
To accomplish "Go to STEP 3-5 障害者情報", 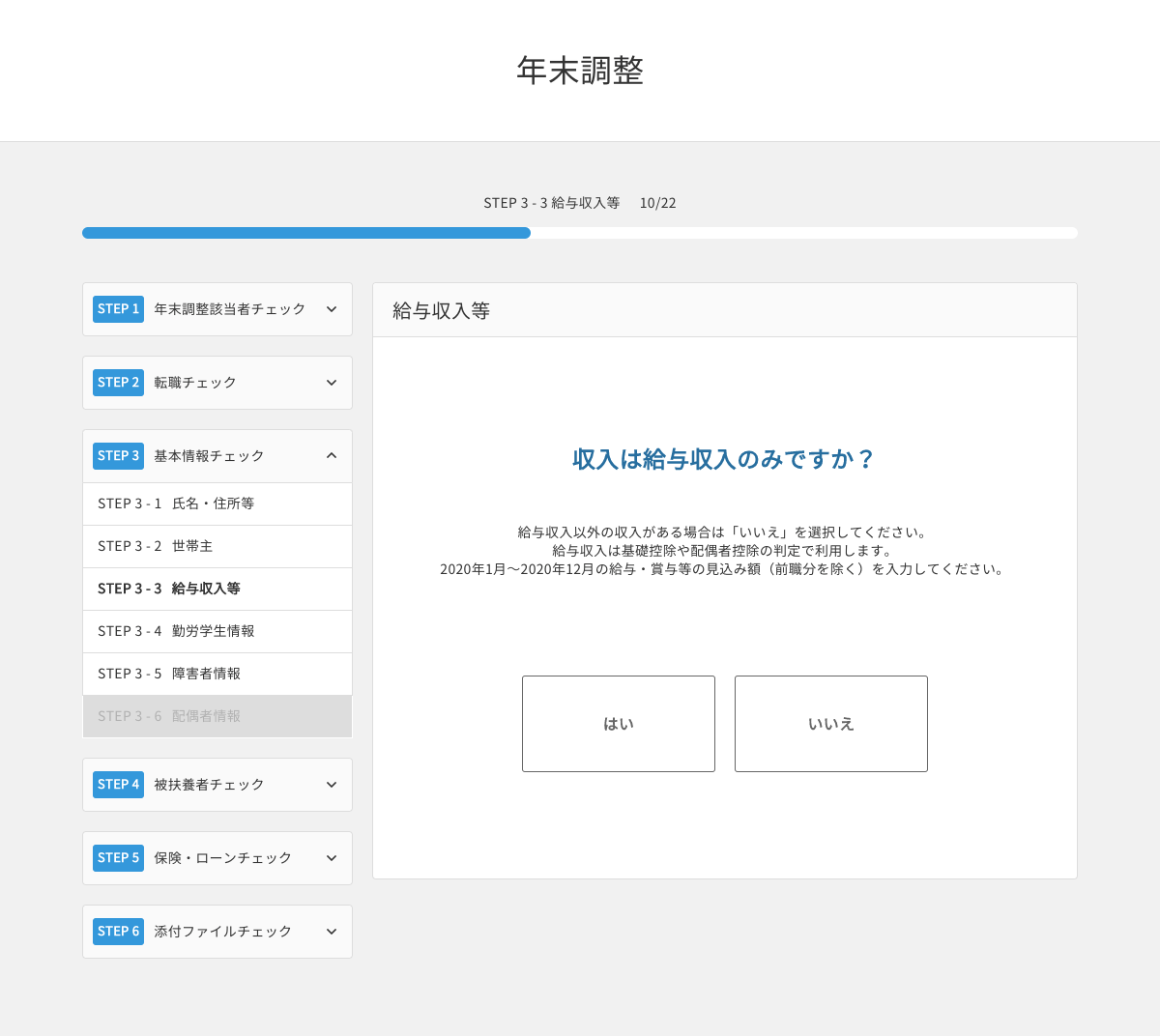I will 217,675.
